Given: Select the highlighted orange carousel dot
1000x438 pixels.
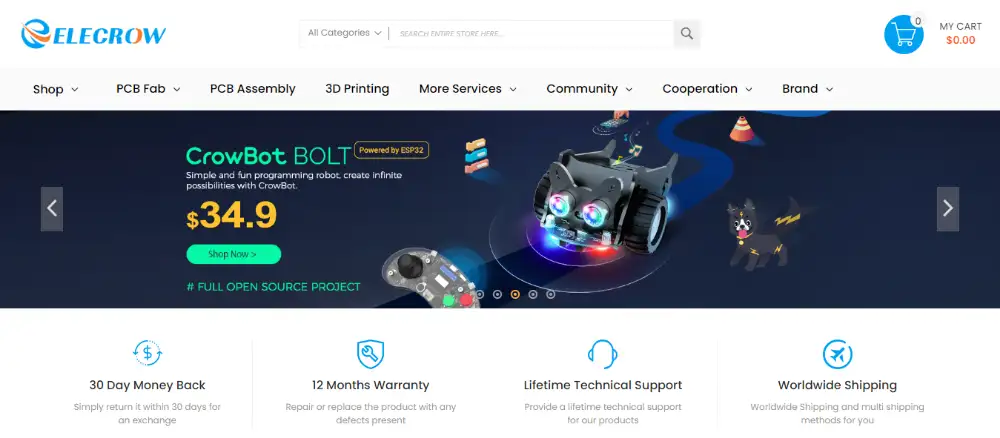Looking at the screenshot, I should [515, 295].
